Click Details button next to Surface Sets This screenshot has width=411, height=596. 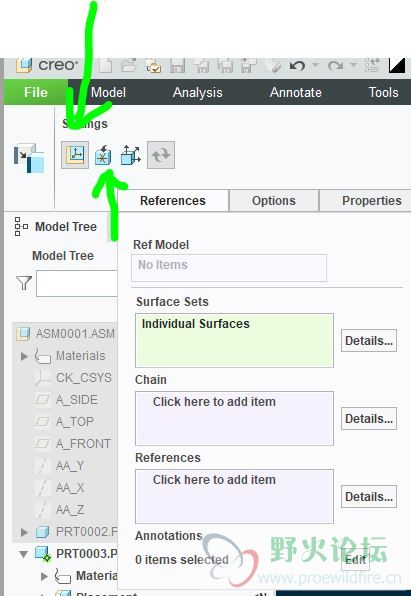[369, 341]
